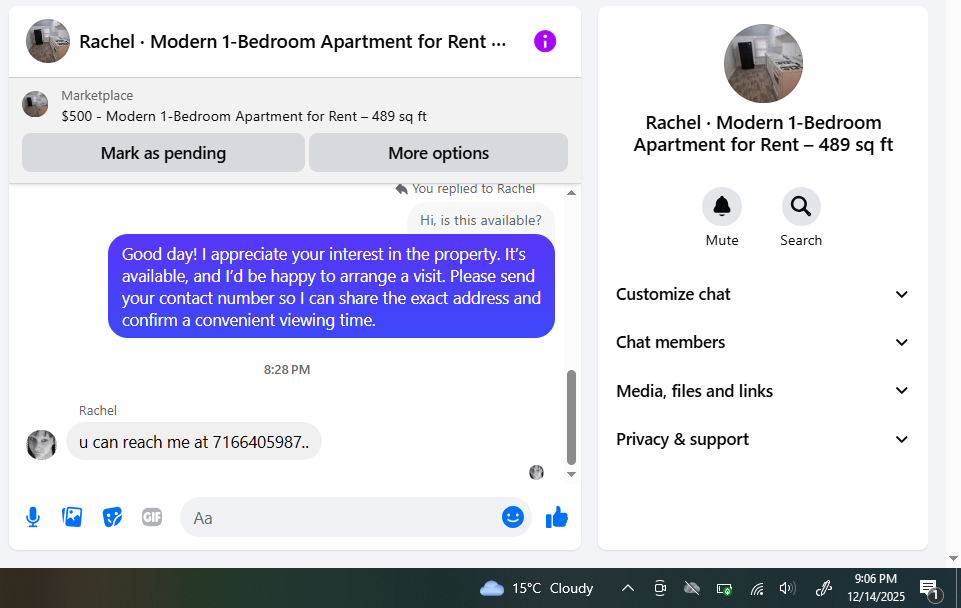Open the GIF picker icon
The height and width of the screenshot is (608, 961).
click(x=152, y=517)
